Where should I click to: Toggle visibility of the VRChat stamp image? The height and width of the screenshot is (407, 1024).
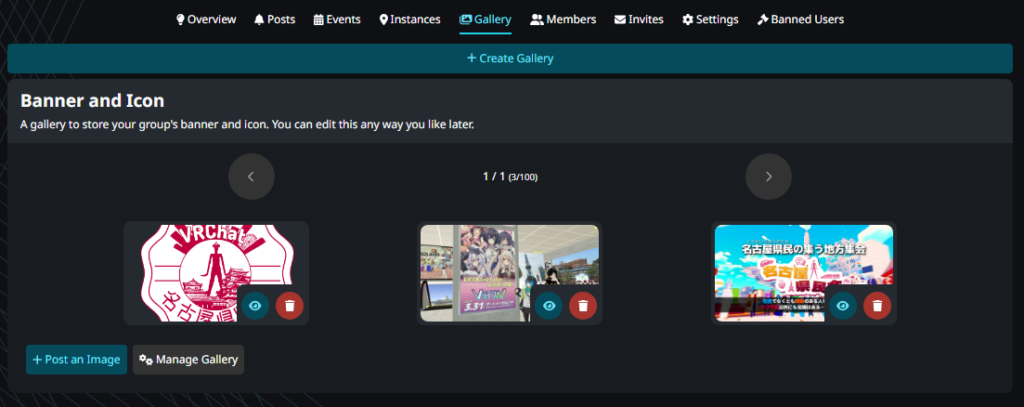(x=255, y=305)
